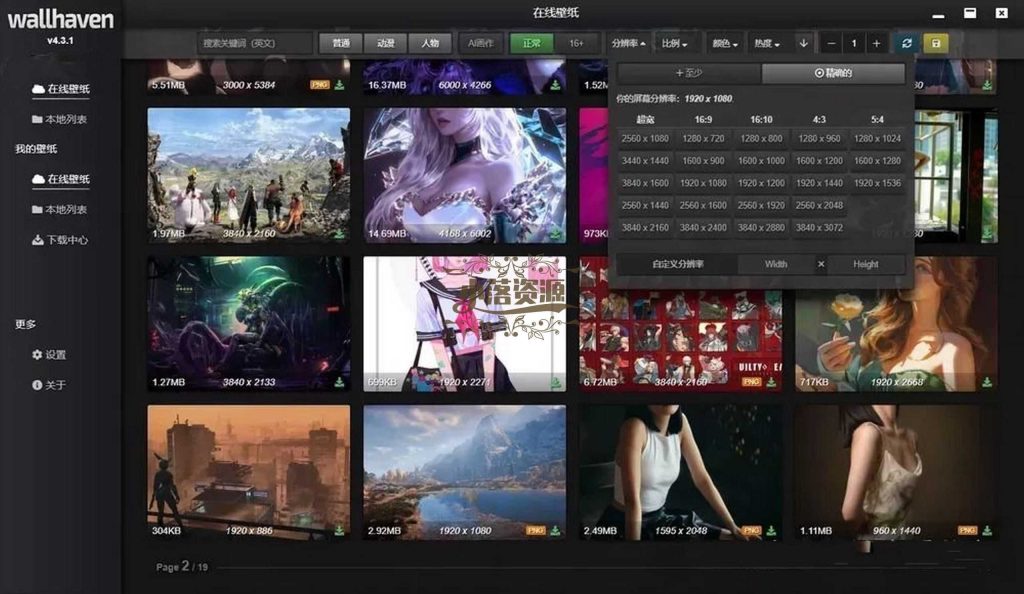
Task: Open the 设置 settings page
Action: click(x=49, y=354)
